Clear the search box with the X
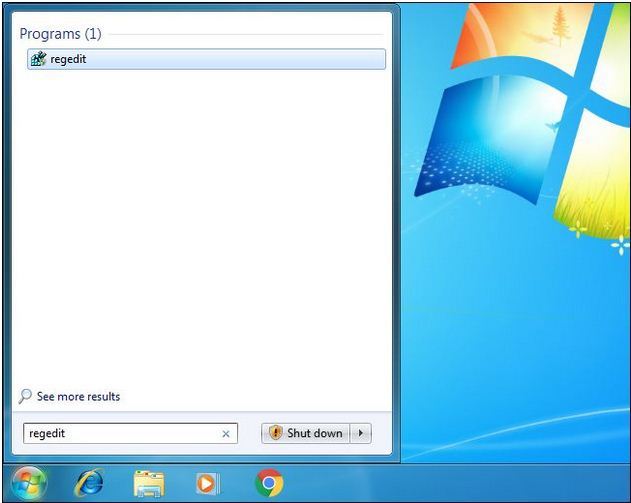The image size is (631, 503). [226, 434]
